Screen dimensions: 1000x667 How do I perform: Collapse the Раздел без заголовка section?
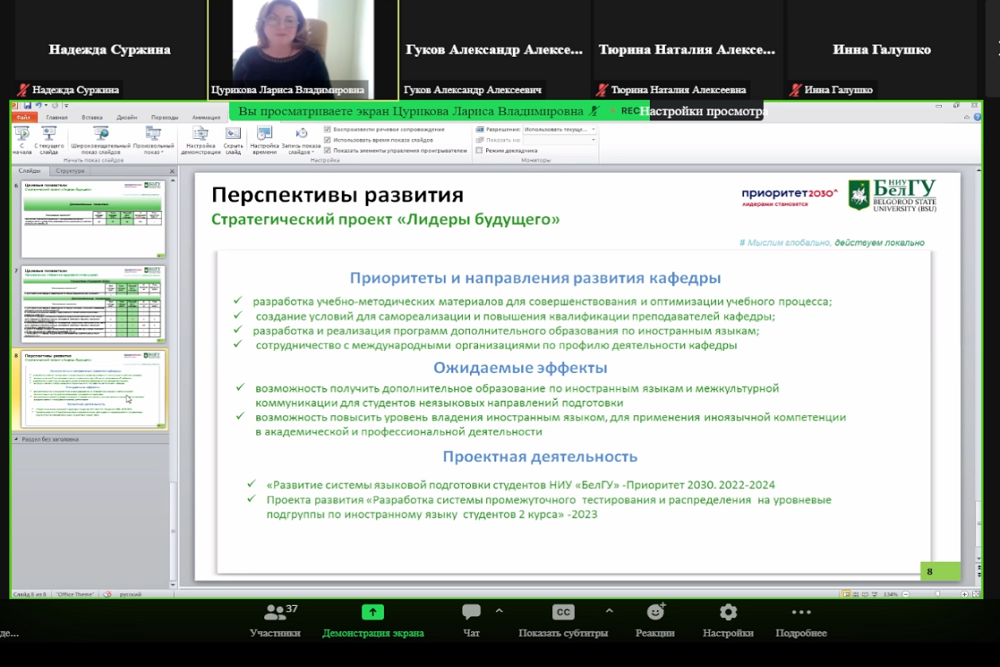click(x=17, y=439)
